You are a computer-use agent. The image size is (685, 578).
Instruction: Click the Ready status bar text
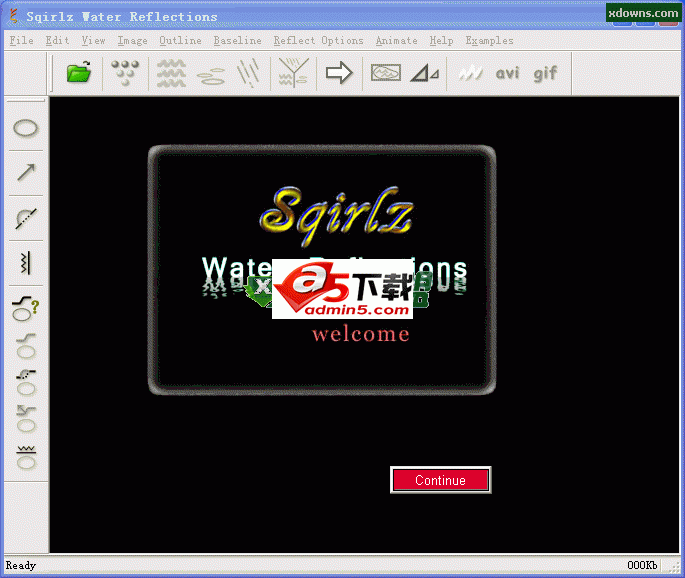[21, 565]
